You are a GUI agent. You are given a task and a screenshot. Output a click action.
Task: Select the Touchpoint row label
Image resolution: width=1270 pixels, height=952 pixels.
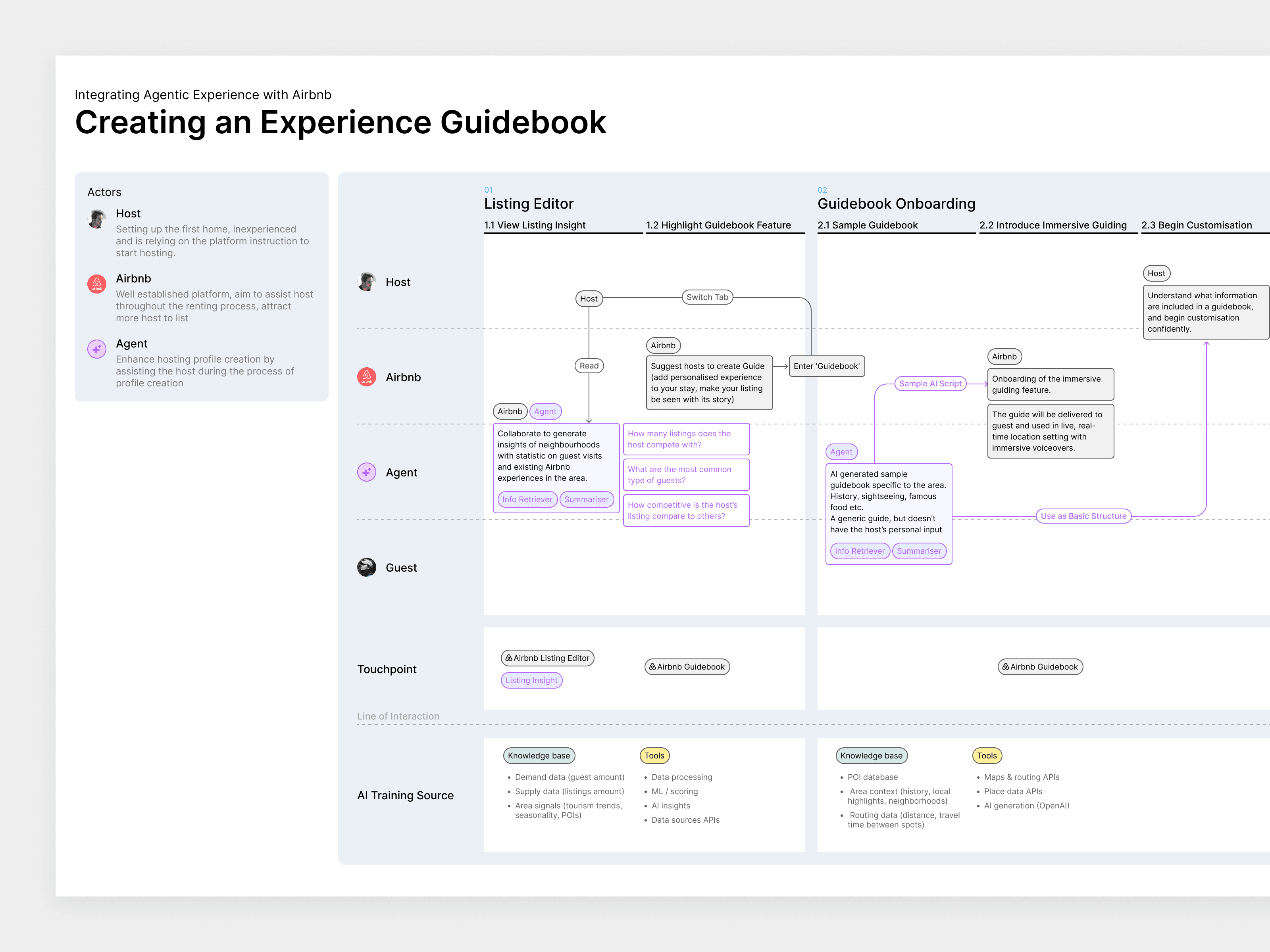(387, 669)
